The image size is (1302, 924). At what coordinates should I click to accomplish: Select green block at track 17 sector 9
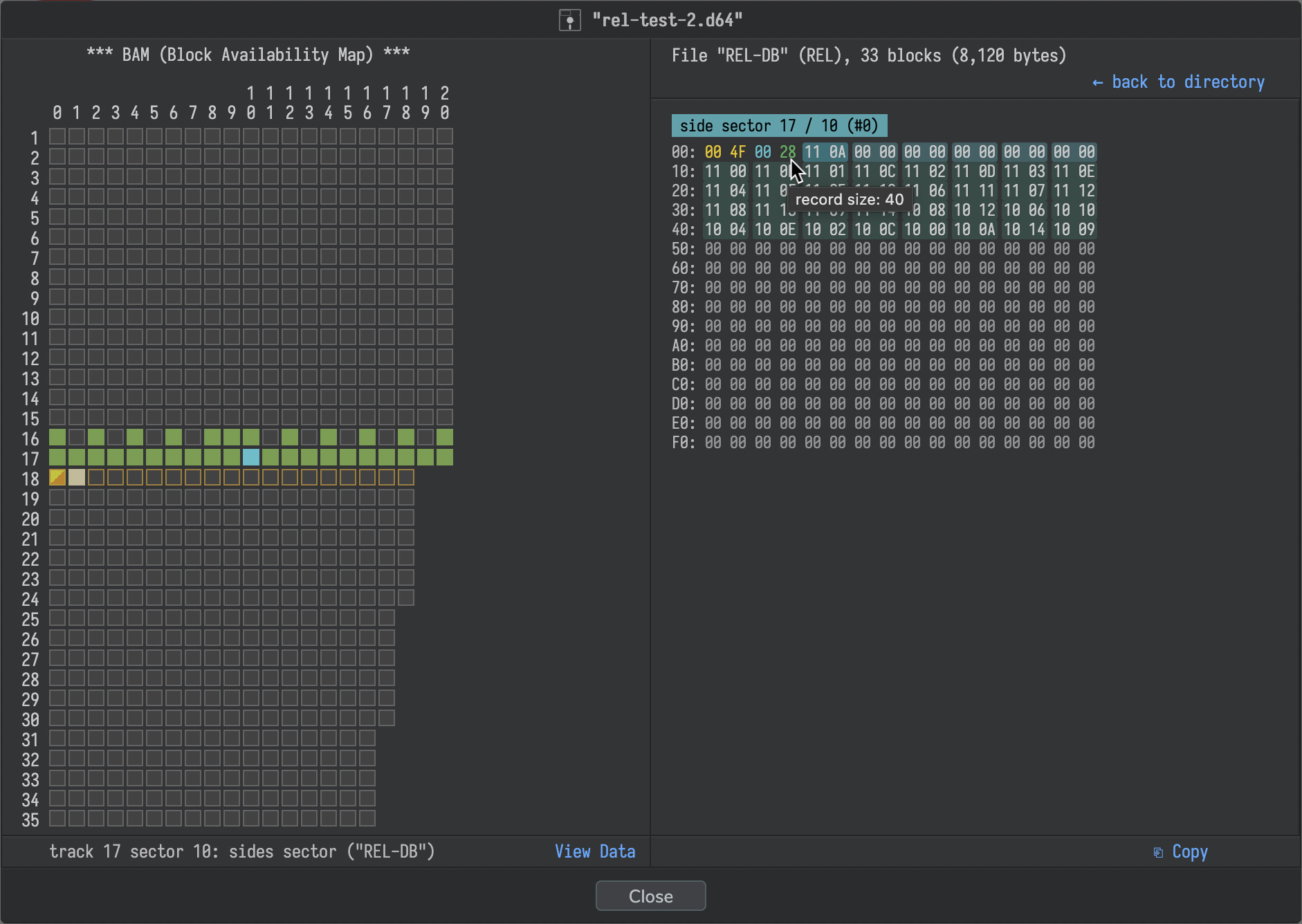(232, 457)
